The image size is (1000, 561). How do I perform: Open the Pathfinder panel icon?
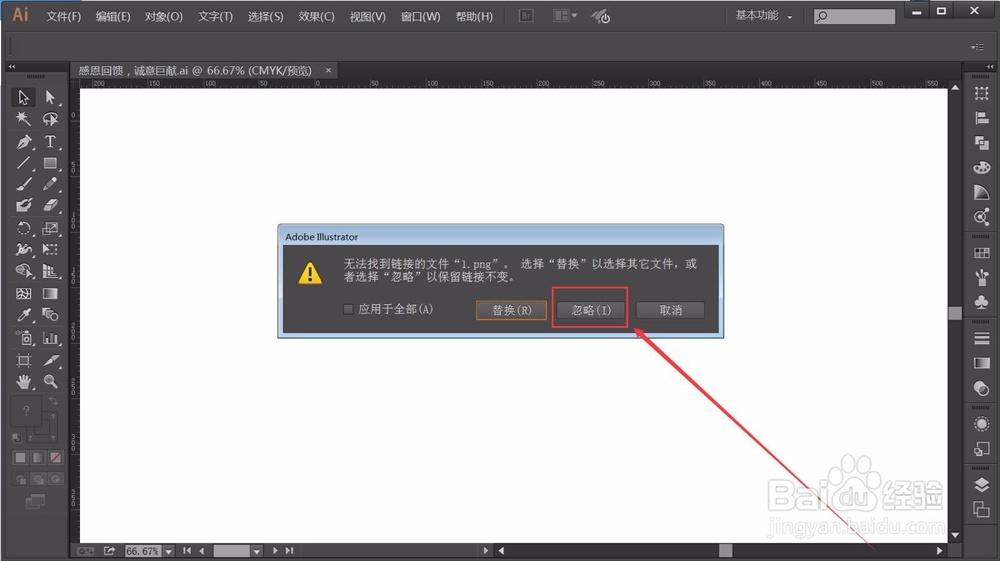982,143
